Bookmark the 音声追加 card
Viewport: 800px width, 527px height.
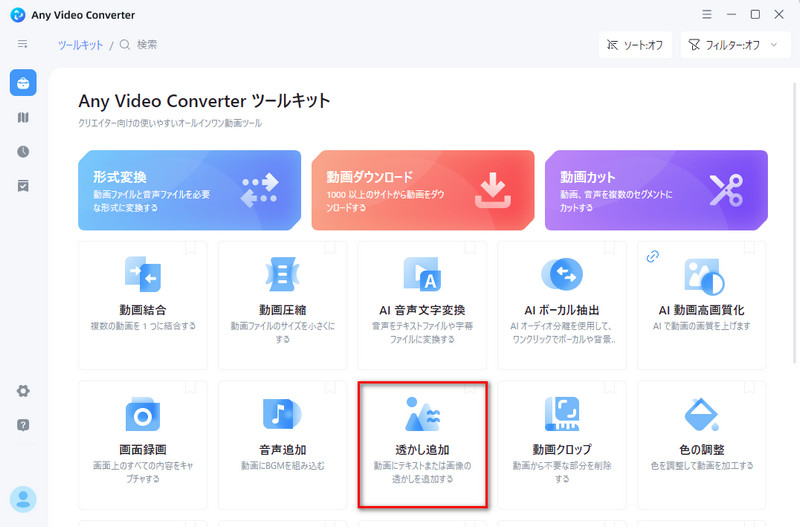click(x=330, y=388)
